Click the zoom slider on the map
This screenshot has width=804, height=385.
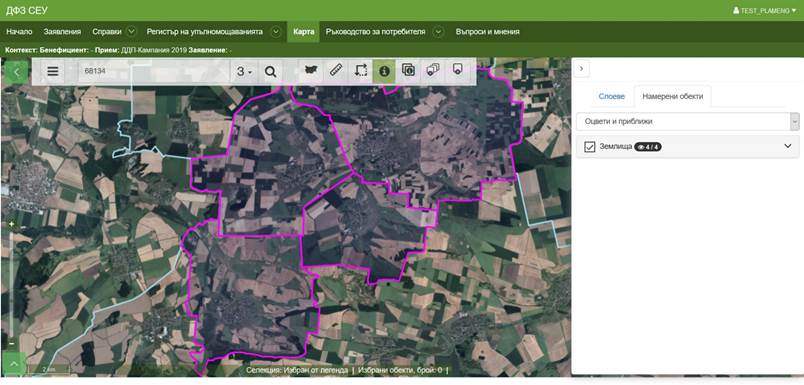[11, 283]
